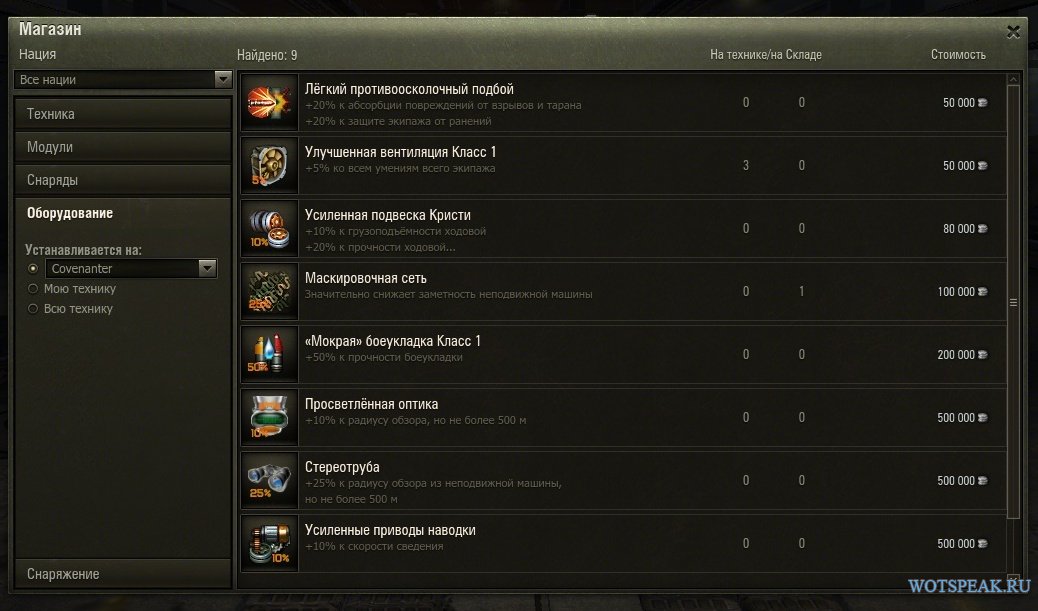This screenshot has height=611, width=1038.
Task: Select the Улучшенная вентиляция fan icon
Action: pyautogui.click(x=269, y=165)
